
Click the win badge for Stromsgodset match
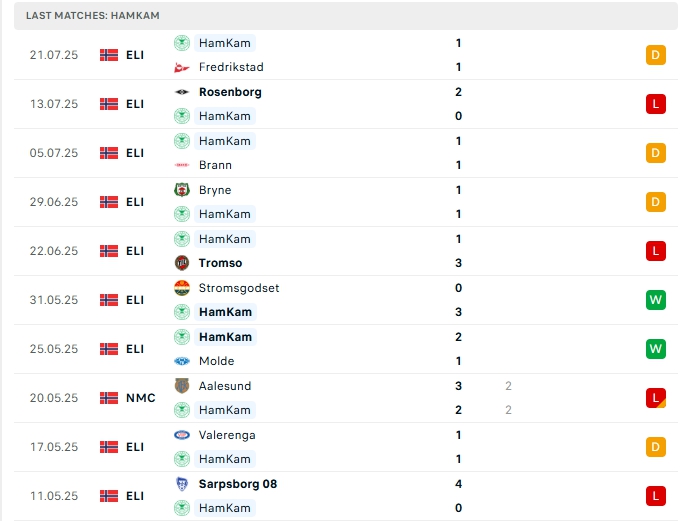coord(656,300)
